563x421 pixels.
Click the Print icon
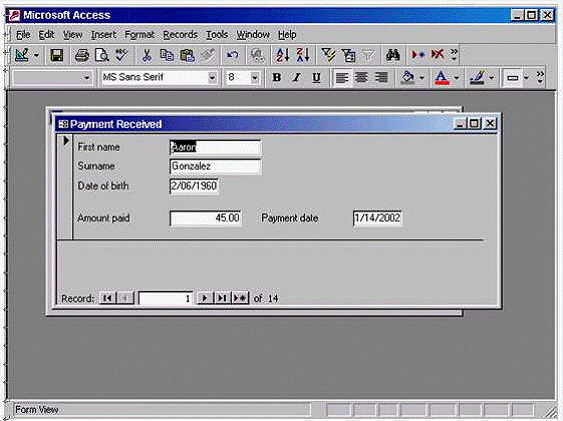[82, 55]
